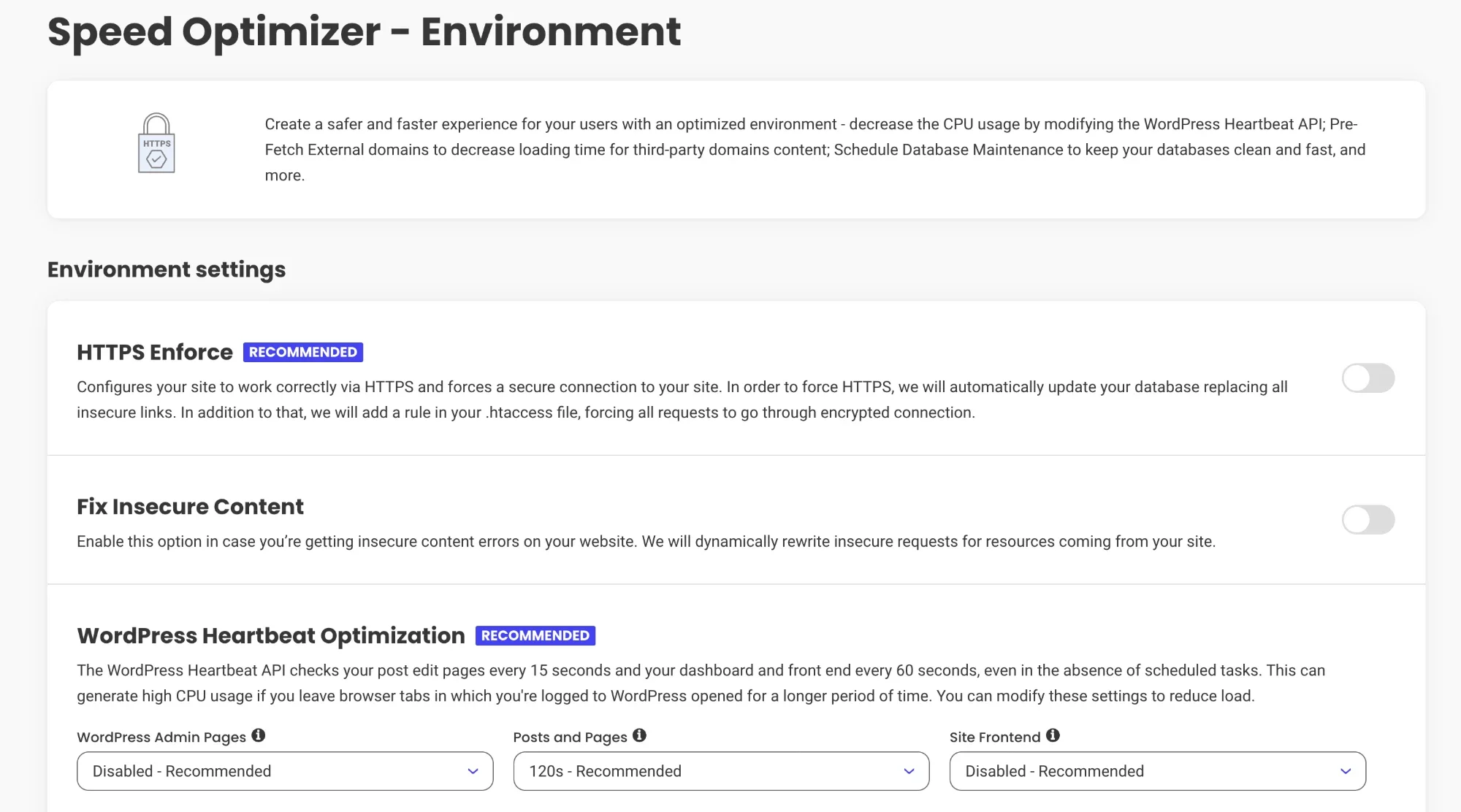The width and height of the screenshot is (1461, 812).
Task: Open the WordPress Admin Pages dropdown
Action: click(x=285, y=771)
